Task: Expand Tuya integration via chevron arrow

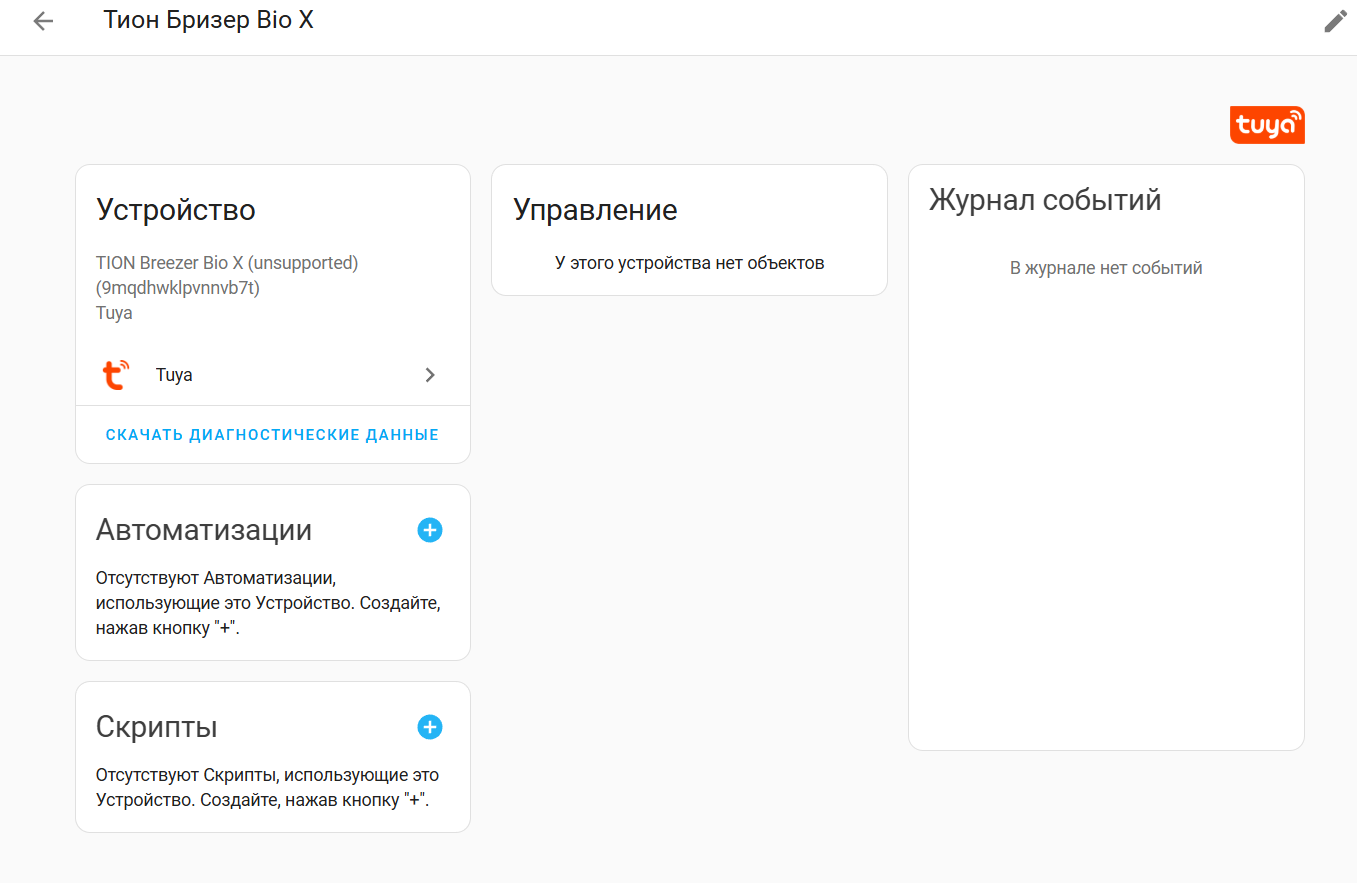Action: click(x=430, y=375)
